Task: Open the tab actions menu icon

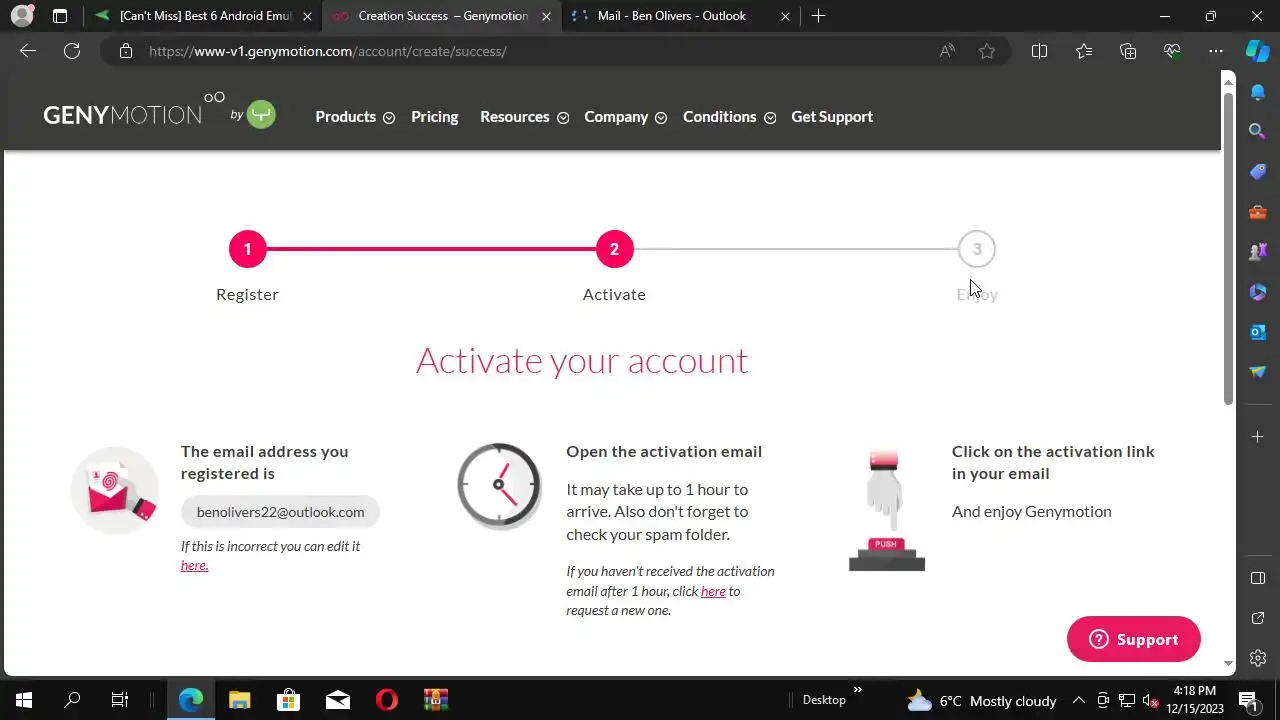Action: pos(60,16)
